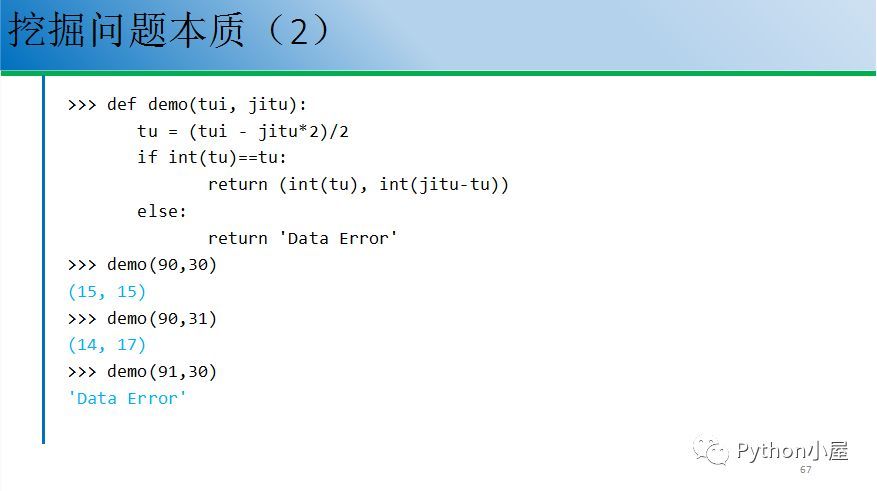This screenshot has width=877, height=491.
Task: Click the def demo(tui, jitu): line
Action: (x=187, y=105)
